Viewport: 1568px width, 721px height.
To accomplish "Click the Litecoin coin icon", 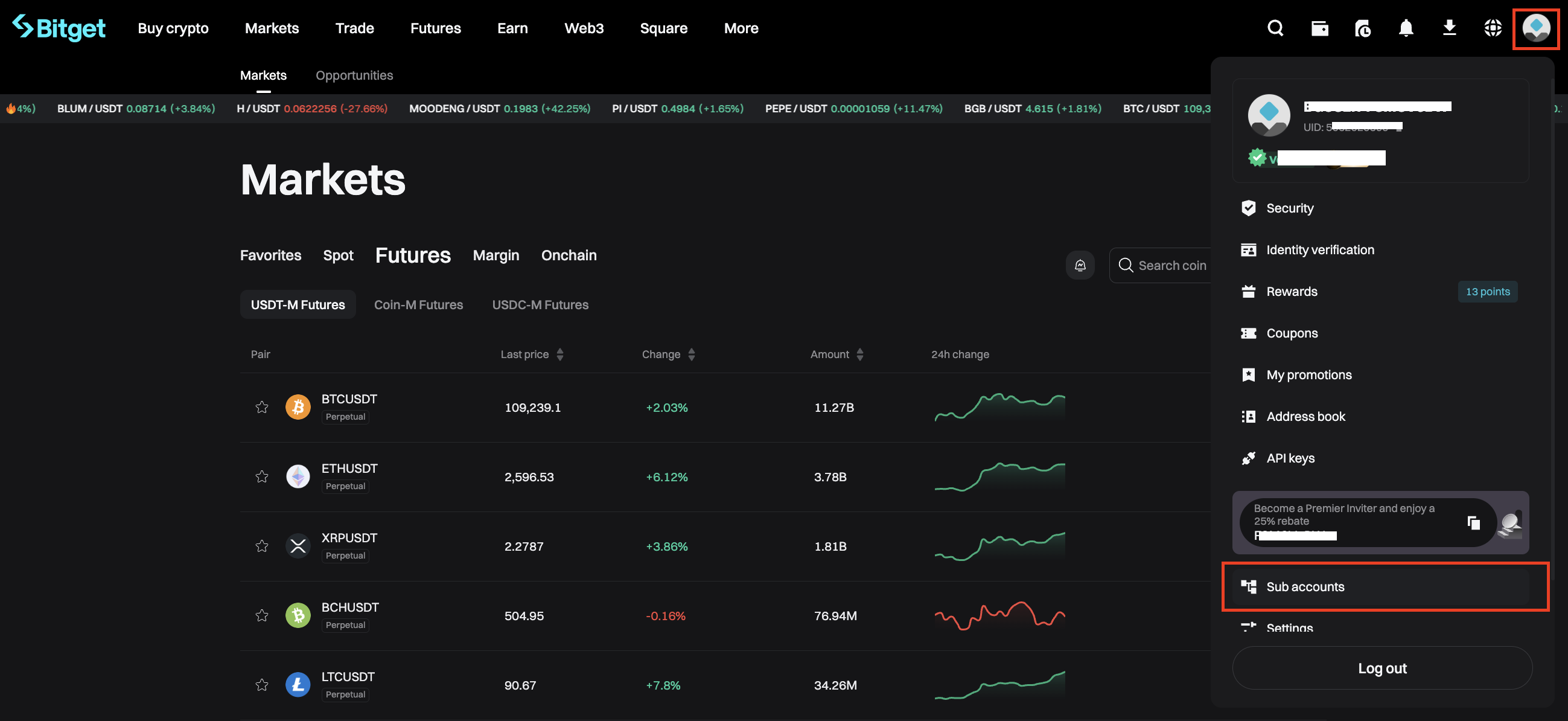I will coord(298,685).
